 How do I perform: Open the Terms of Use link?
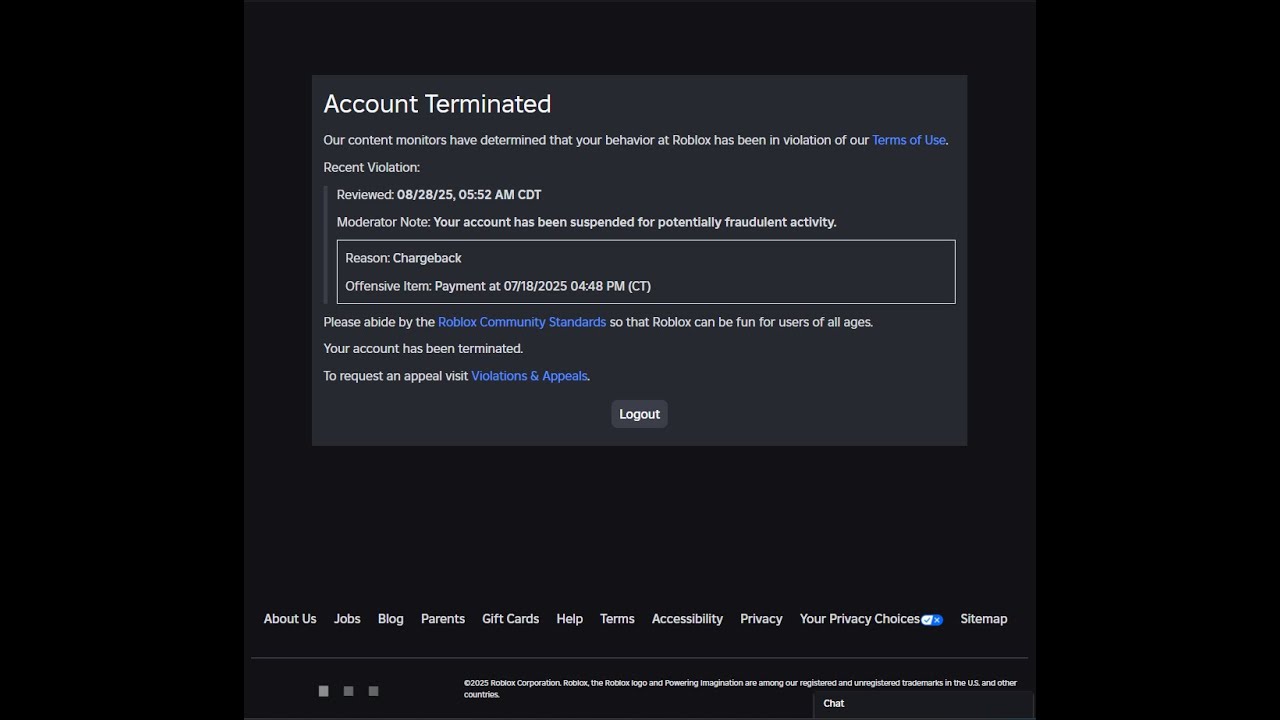coord(908,140)
